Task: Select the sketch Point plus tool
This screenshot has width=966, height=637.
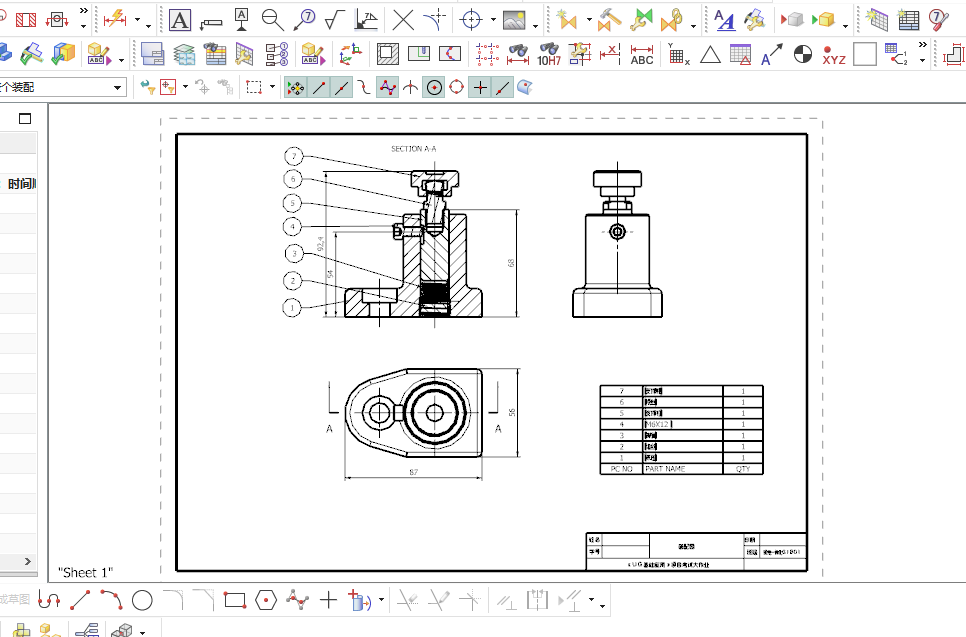Action: point(329,599)
